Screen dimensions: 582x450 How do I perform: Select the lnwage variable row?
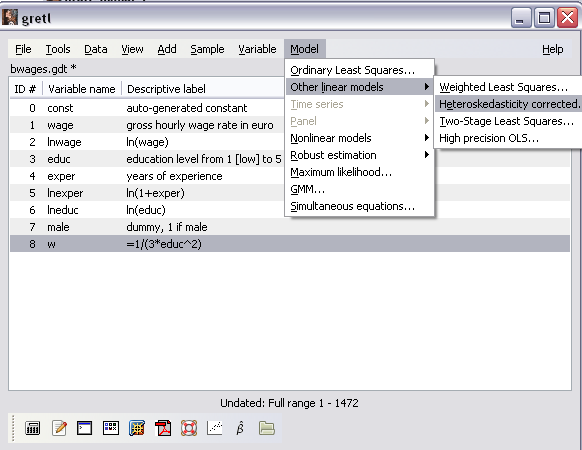(x=147, y=142)
